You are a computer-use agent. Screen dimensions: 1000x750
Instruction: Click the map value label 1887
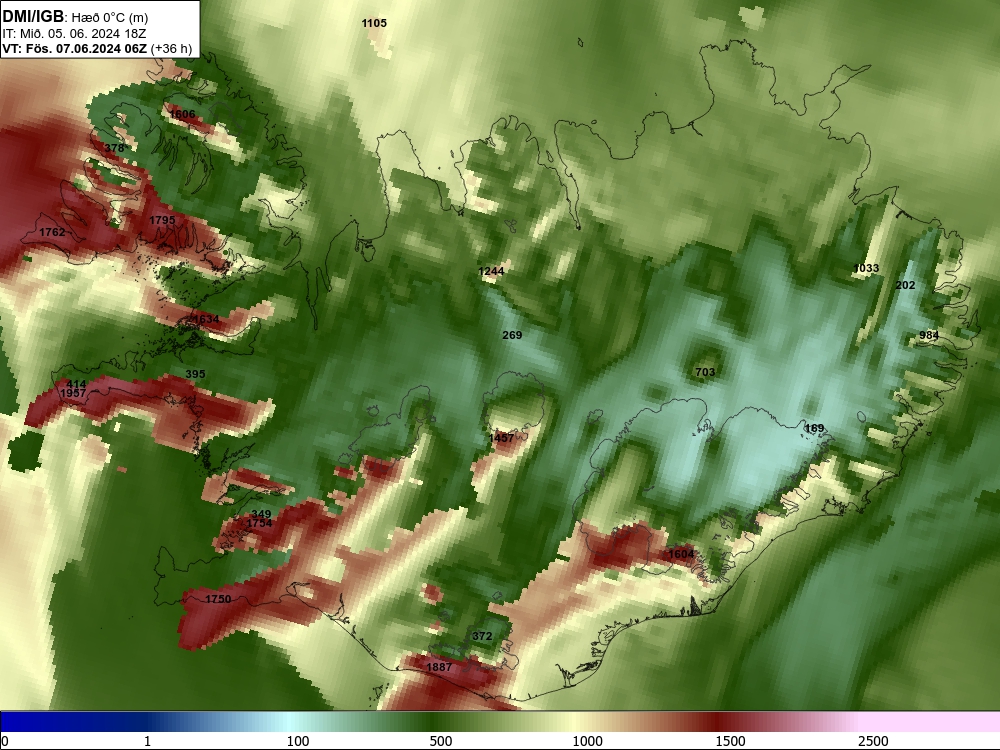coord(439,667)
